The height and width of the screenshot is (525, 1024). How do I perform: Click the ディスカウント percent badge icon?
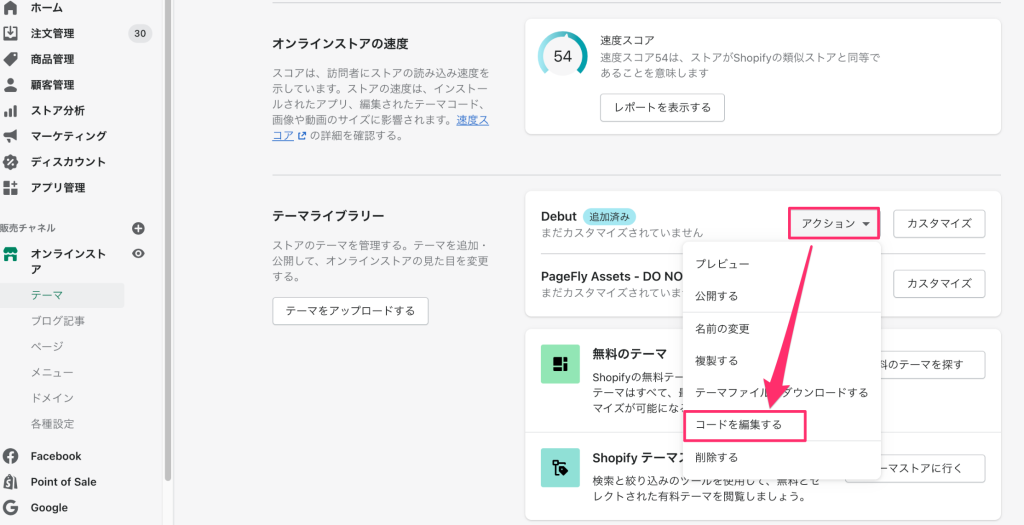click(x=10, y=162)
